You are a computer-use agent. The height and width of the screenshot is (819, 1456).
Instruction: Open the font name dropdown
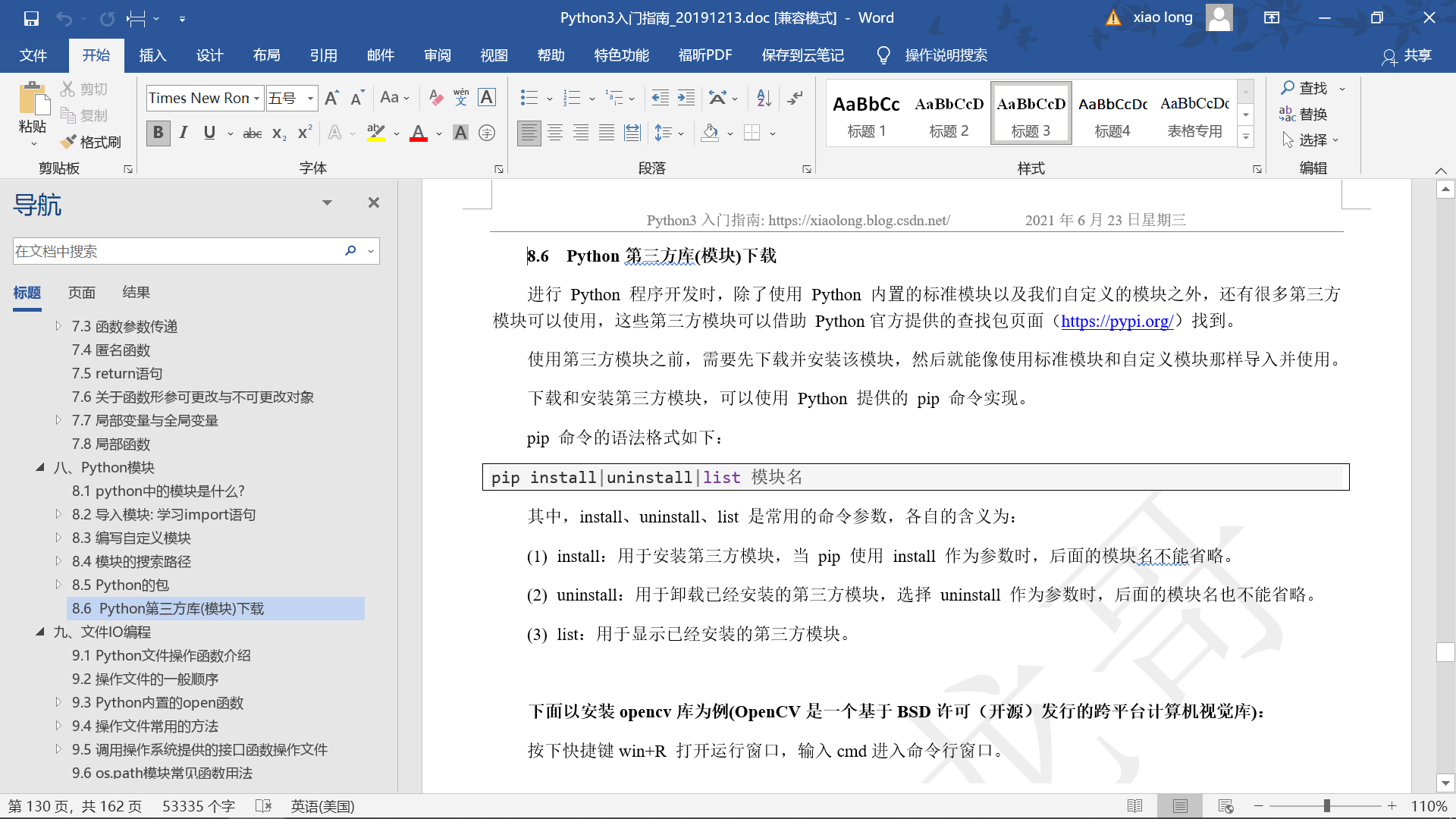click(x=256, y=99)
